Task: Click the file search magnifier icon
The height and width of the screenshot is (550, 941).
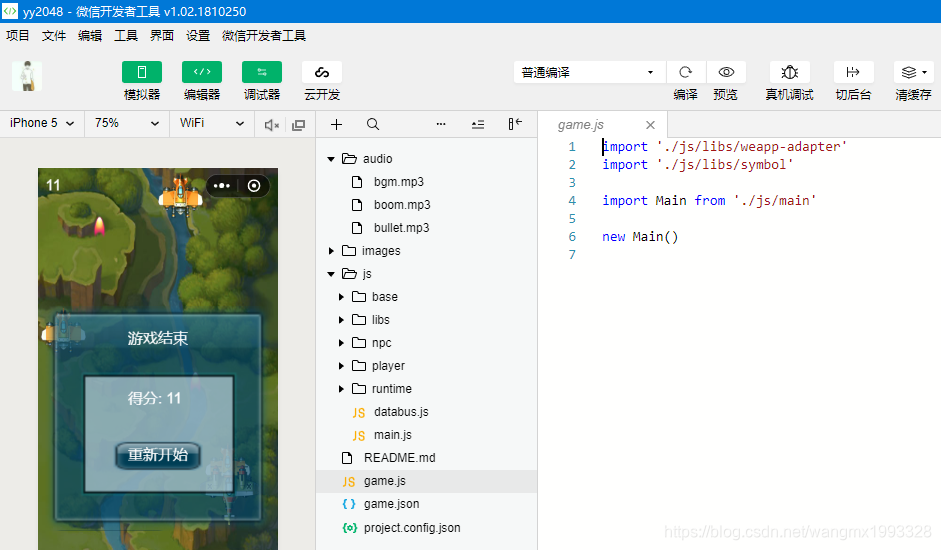Action: [373, 124]
